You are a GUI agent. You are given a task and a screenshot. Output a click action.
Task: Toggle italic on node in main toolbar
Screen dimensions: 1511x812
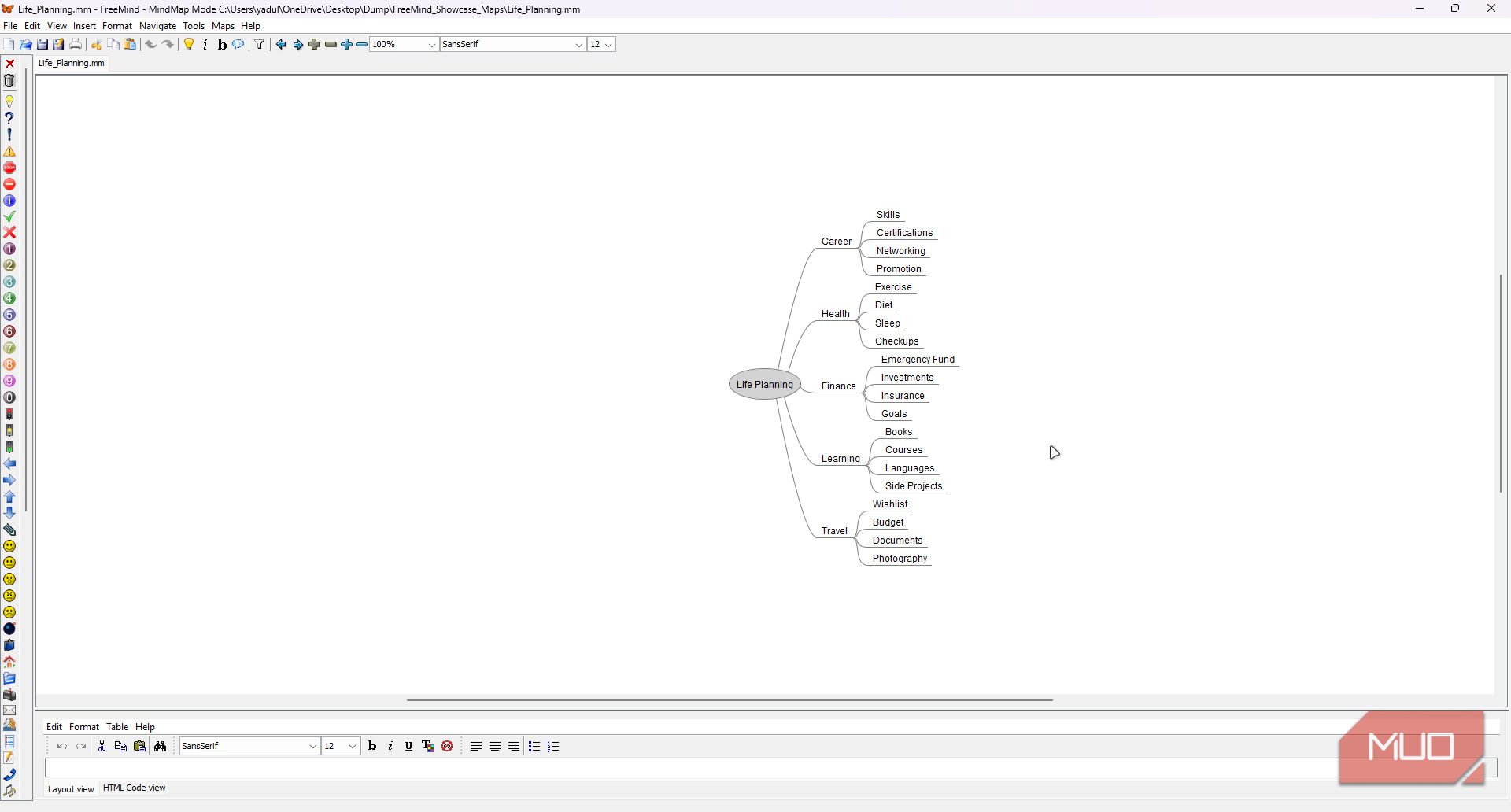(205, 45)
